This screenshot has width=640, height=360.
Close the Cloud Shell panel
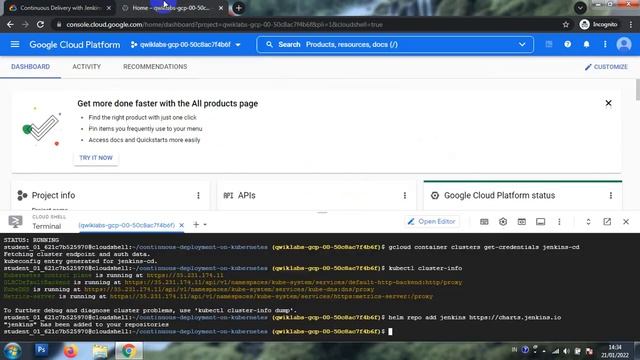tap(626, 222)
